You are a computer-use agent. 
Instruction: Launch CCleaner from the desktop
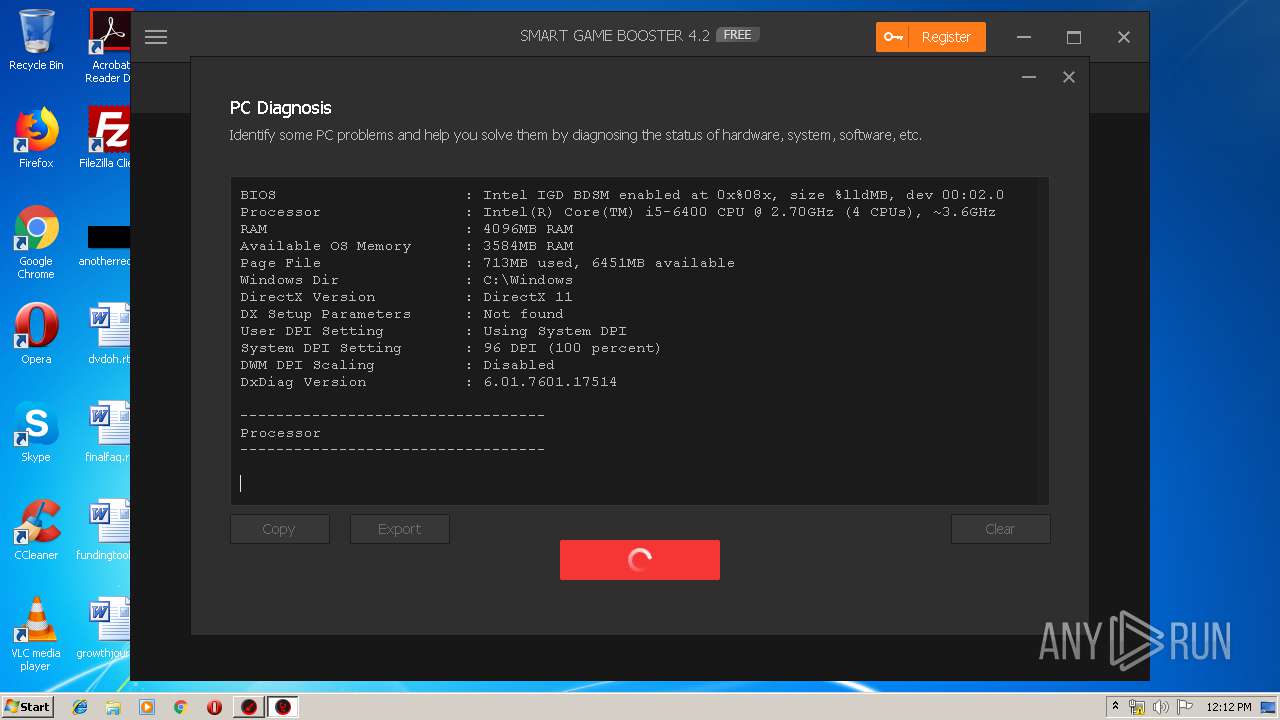[36, 530]
